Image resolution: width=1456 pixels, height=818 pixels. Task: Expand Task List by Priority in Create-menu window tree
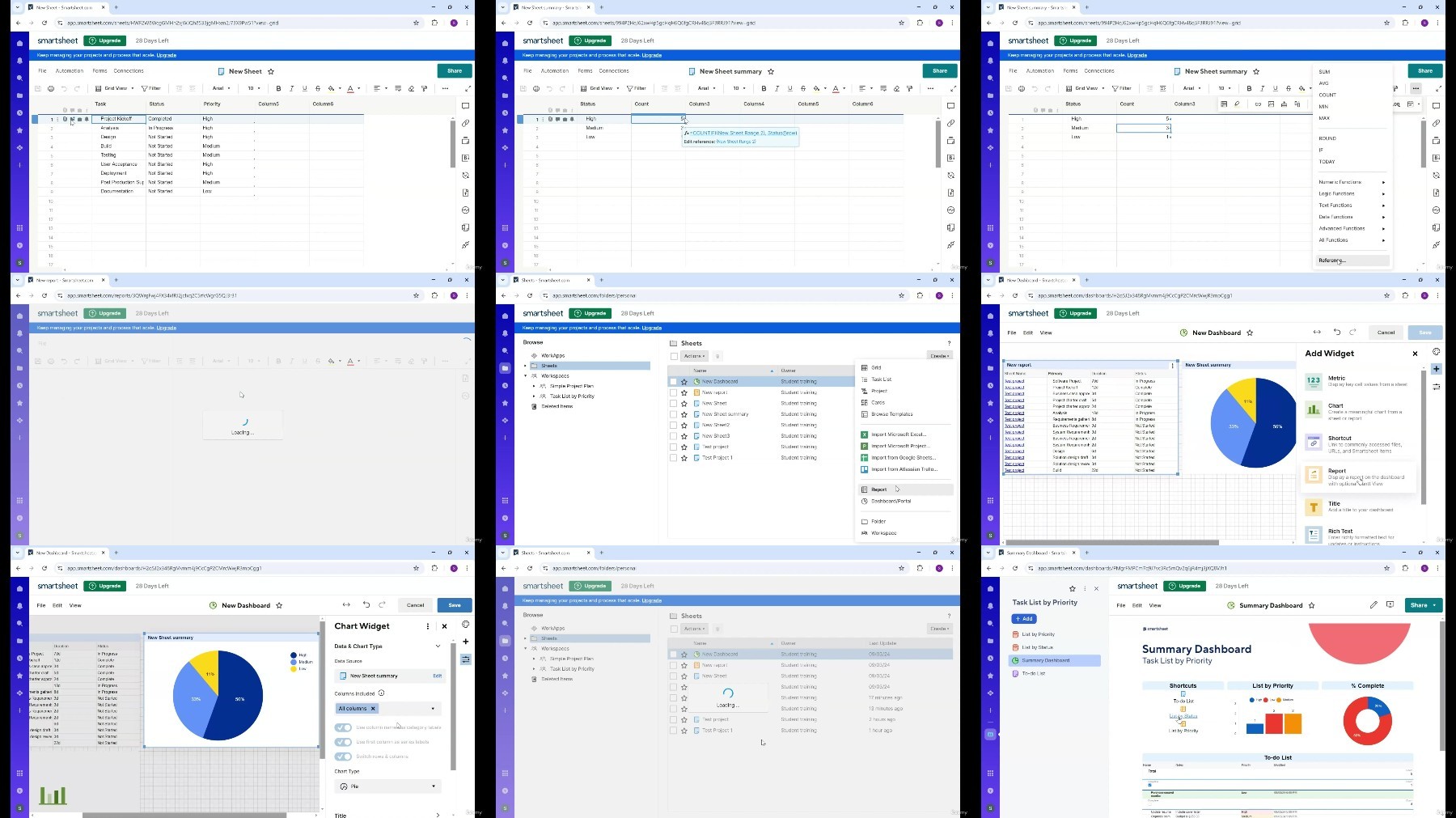point(534,396)
